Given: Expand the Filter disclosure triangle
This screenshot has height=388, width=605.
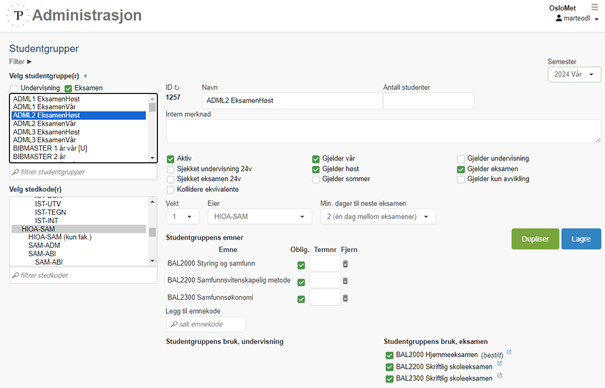Looking at the screenshot, I should tap(29, 62).
